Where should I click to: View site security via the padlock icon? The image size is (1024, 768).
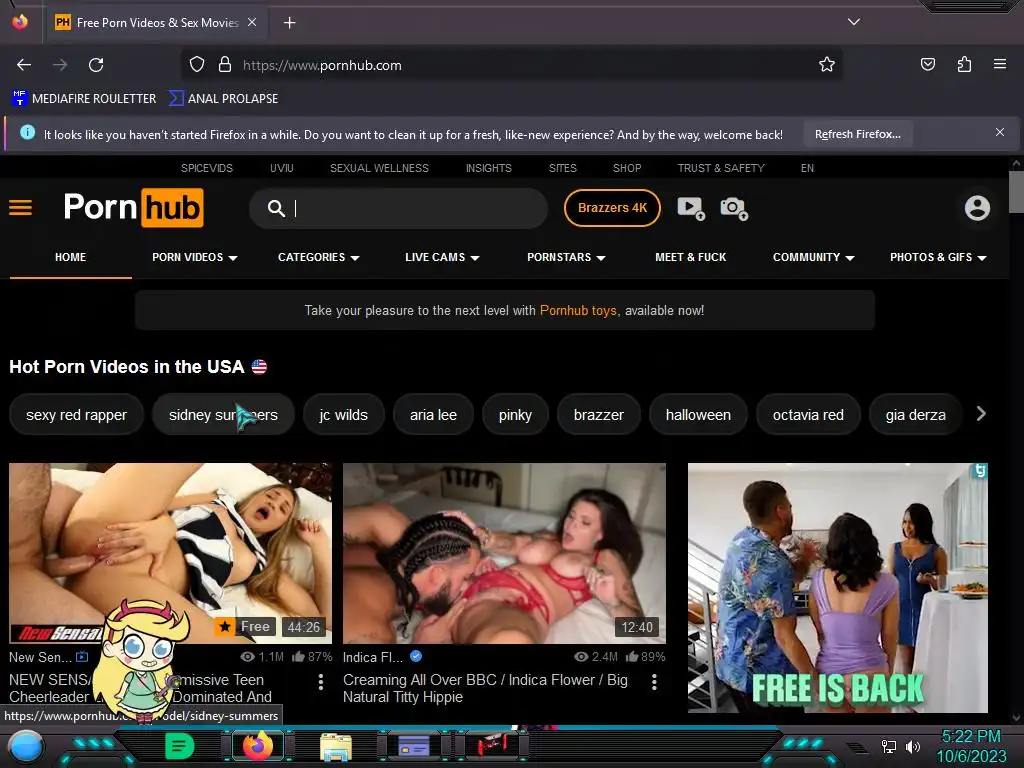225,65
